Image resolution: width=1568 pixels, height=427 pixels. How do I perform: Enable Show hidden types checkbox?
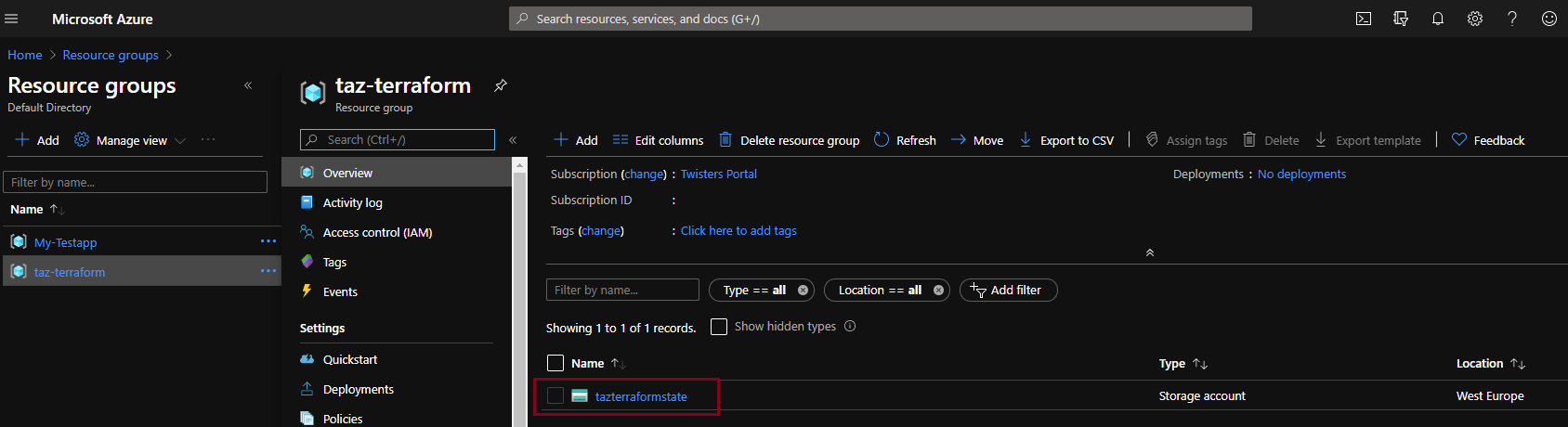719,327
